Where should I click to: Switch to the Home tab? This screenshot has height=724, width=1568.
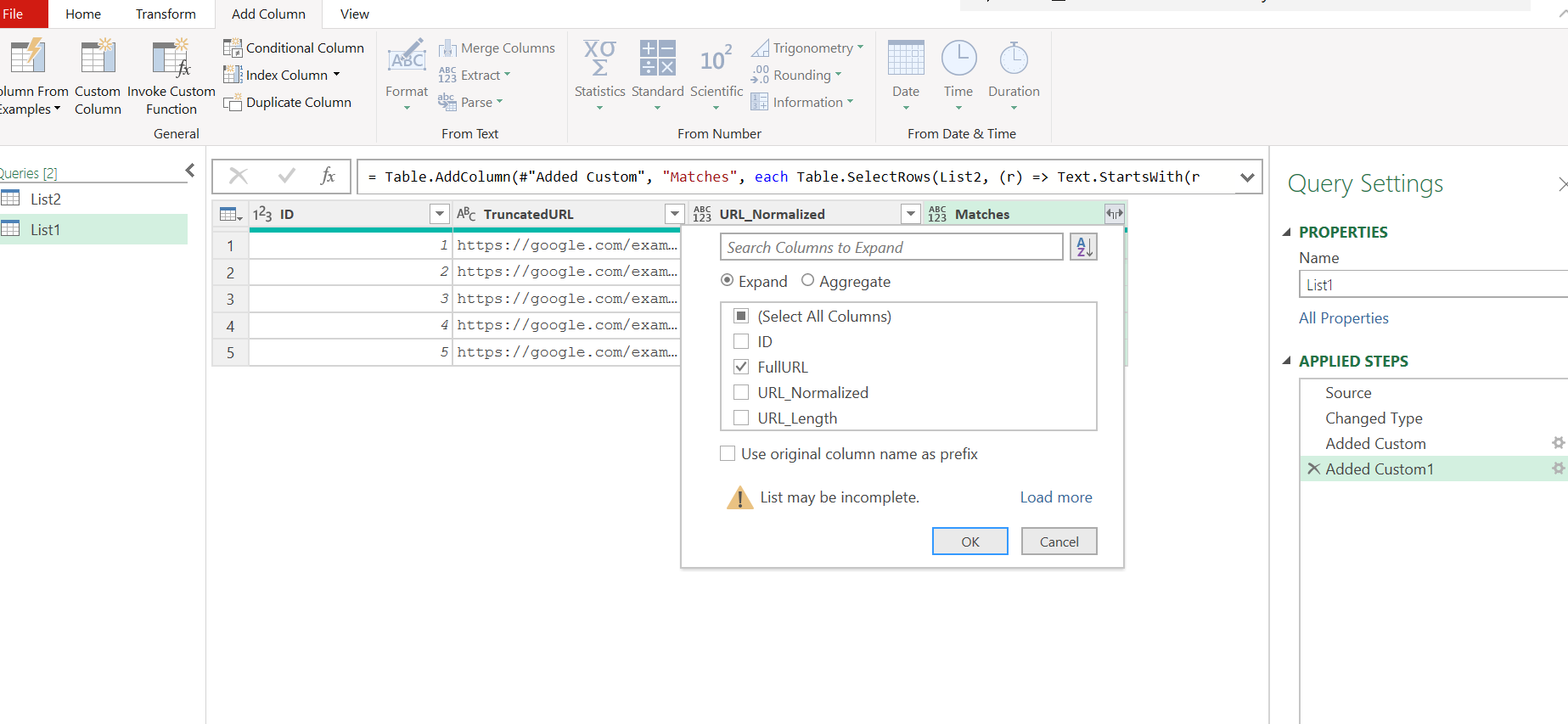(83, 14)
